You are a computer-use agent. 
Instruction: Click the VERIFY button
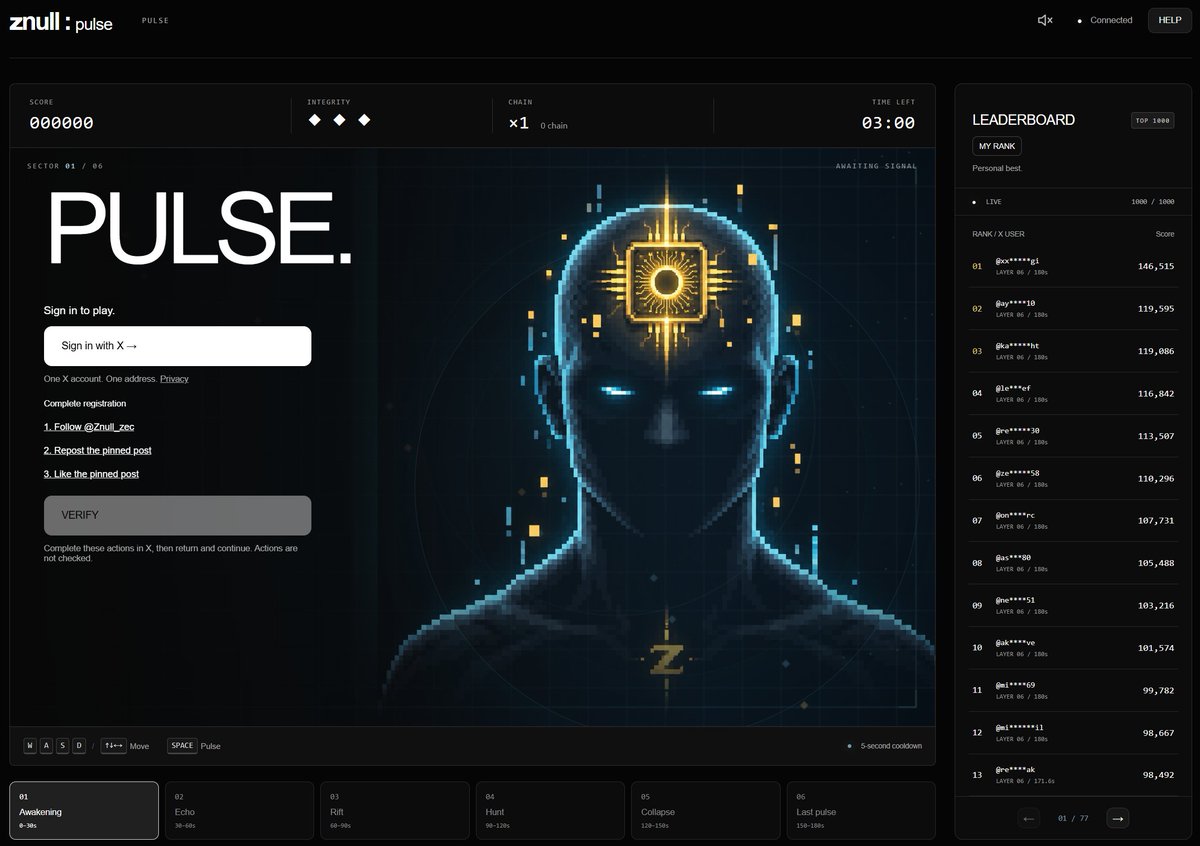(177, 515)
